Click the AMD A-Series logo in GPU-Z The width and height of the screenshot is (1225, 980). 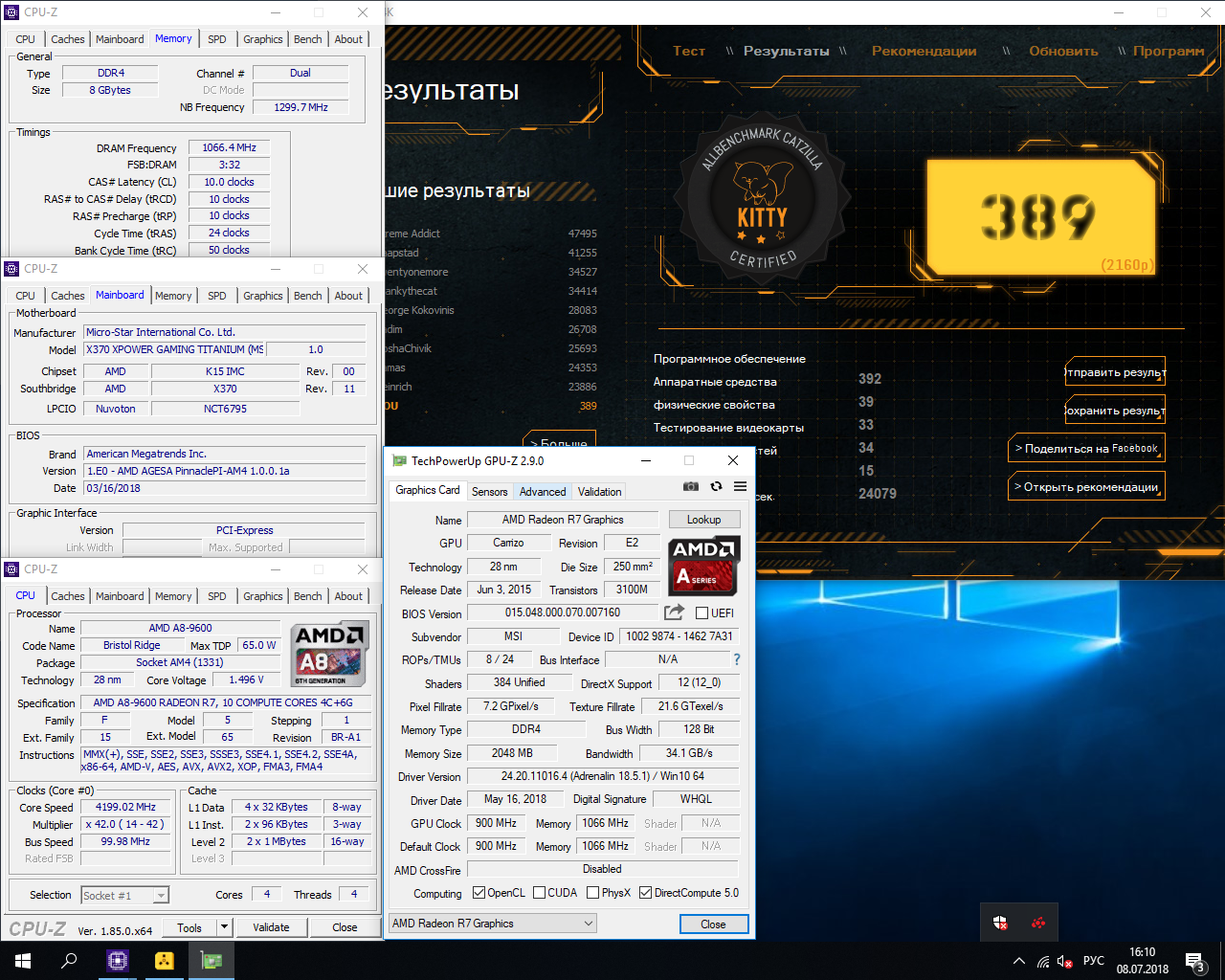coord(705,564)
